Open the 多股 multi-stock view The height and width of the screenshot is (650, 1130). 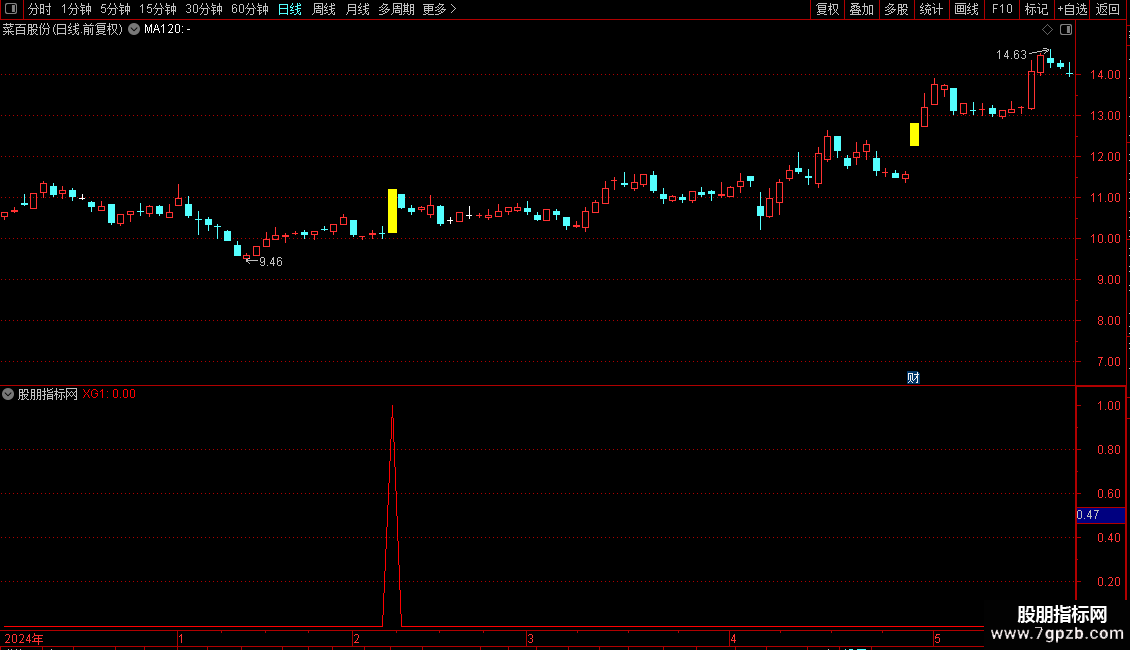point(896,9)
